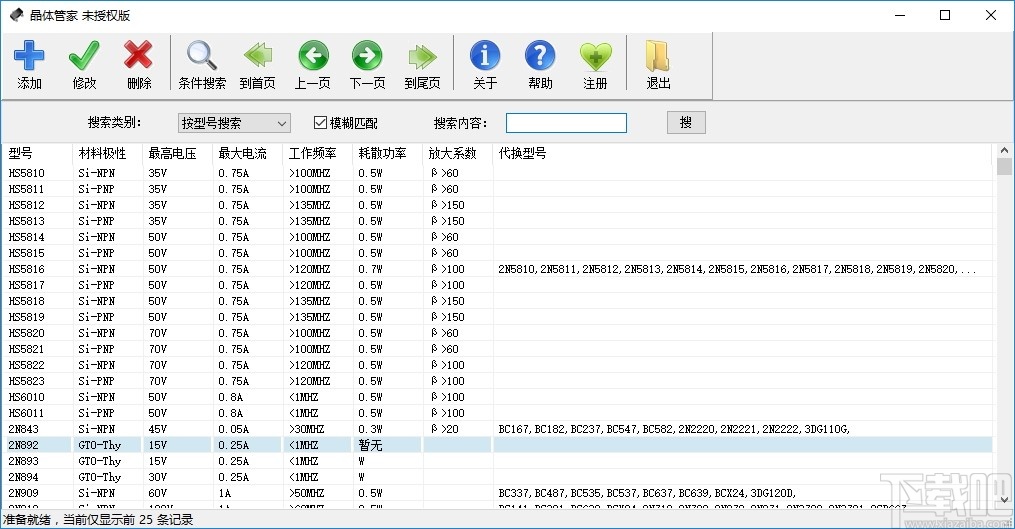Click the 工作频率 column header
Screen dimensions: 1015x529
click(312, 153)
